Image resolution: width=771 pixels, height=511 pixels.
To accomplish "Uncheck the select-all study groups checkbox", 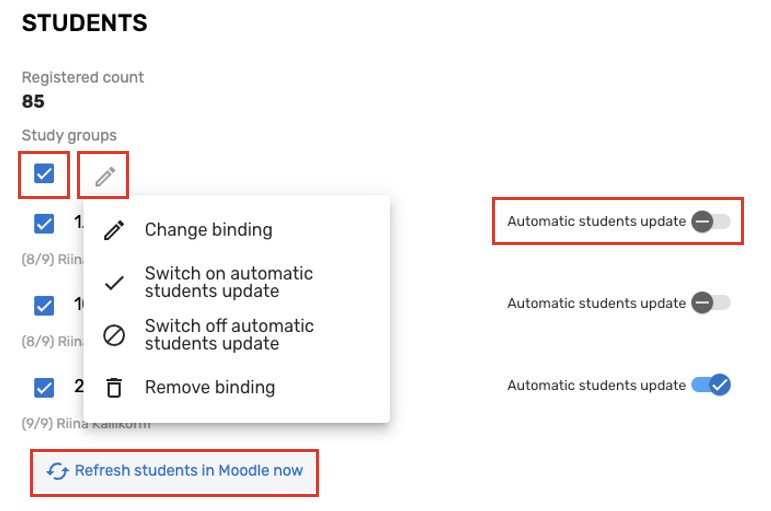I will click(x=44, y=174).
